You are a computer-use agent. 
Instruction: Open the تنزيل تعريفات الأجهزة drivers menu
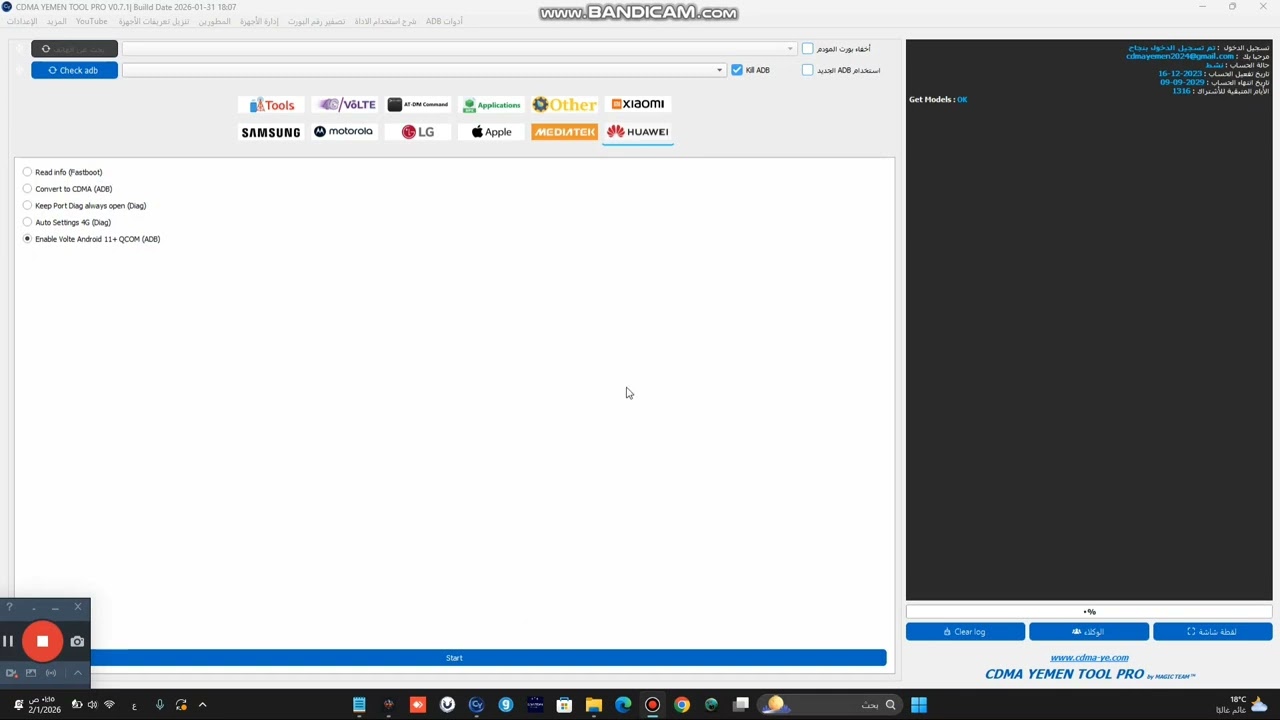coord(153,21)
